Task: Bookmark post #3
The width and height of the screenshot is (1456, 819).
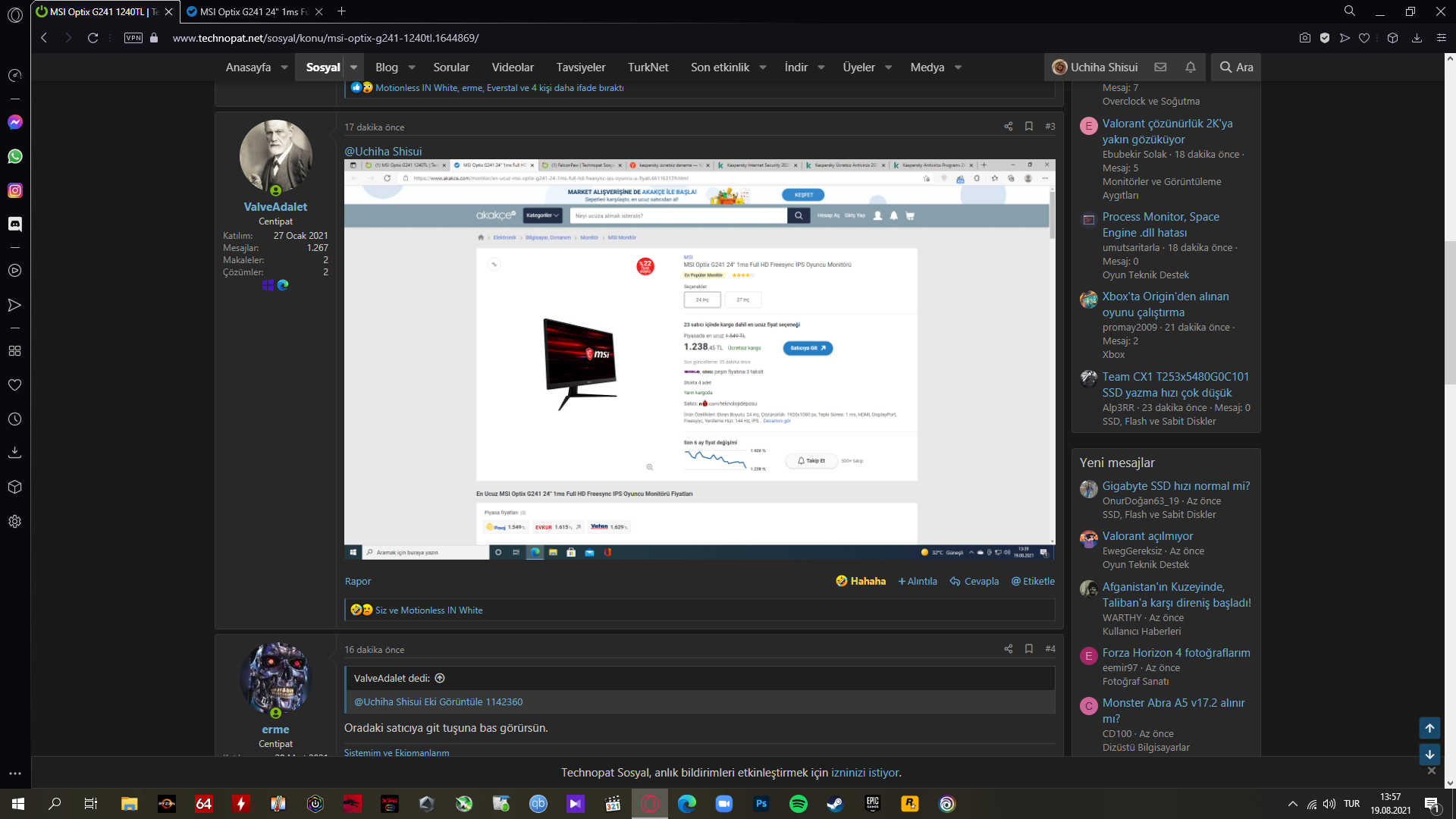Action: (1029, 127)
